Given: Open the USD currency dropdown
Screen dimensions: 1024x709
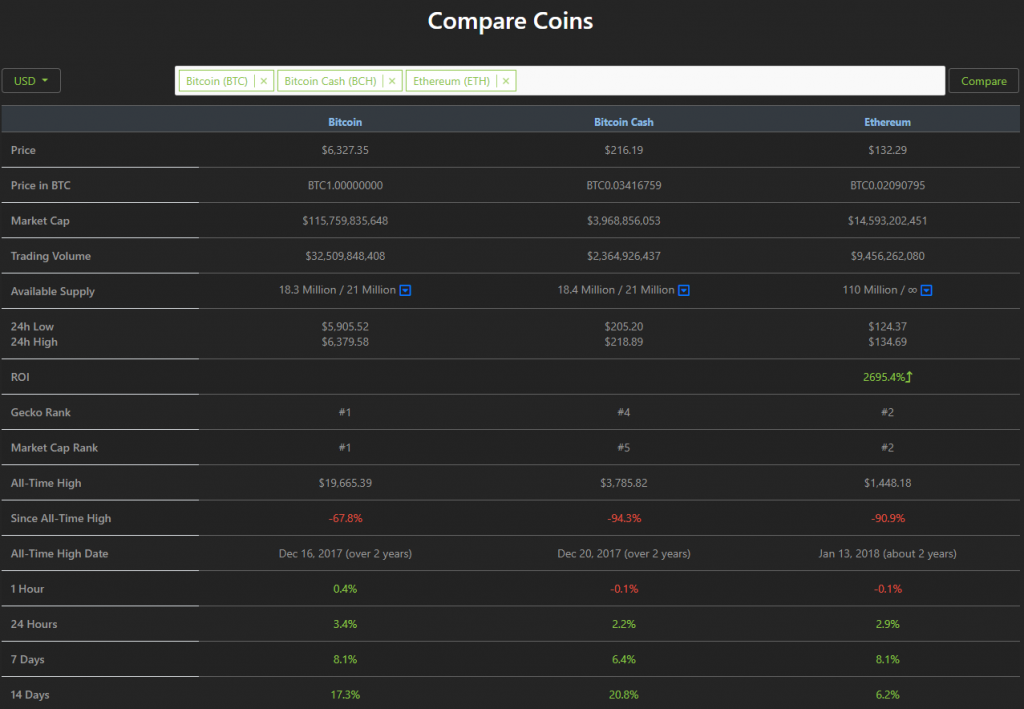Looking at the screenshot, I should click(x=31, y=80).
